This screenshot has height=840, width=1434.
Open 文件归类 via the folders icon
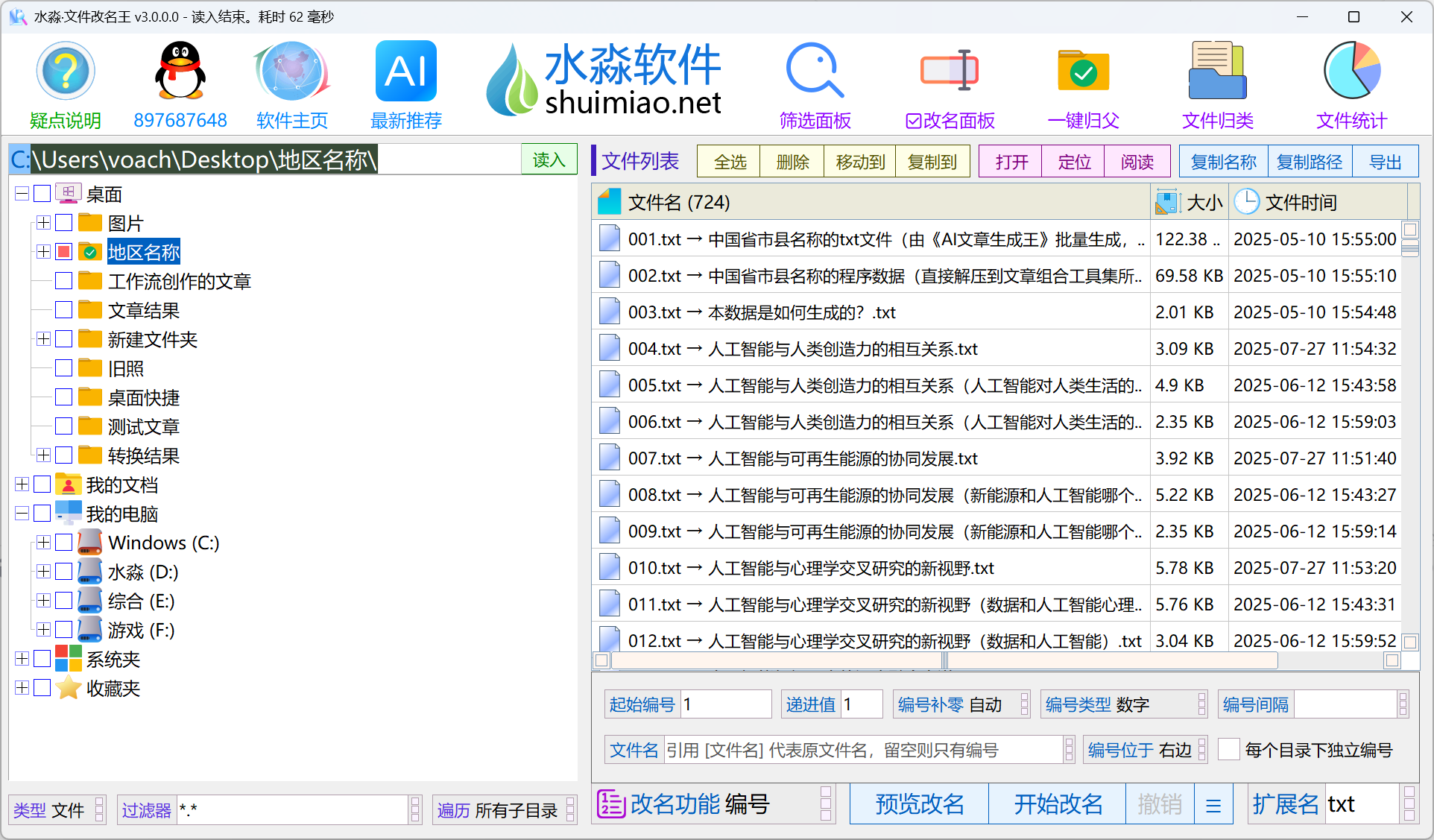click(1217, 71)
